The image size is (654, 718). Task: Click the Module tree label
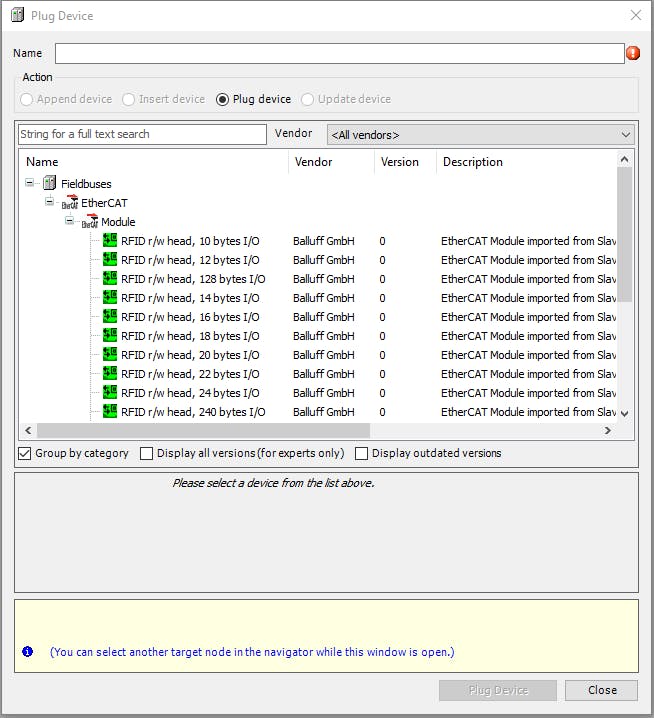tap(118, 222)
